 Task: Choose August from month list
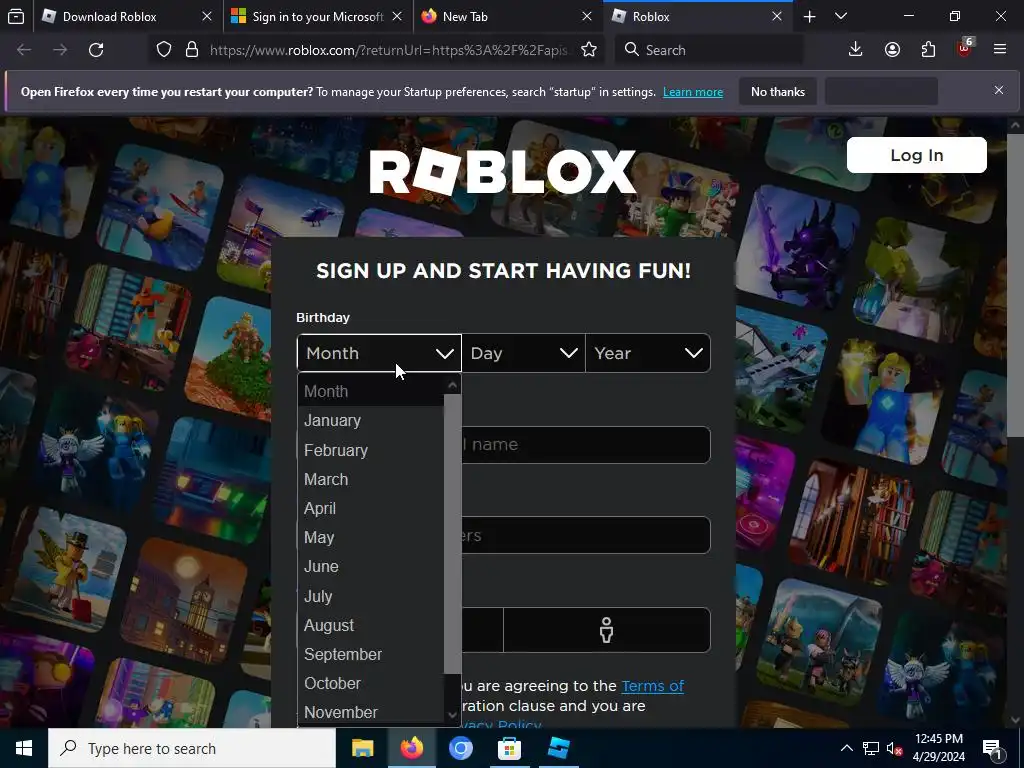(x=371, y=625)
